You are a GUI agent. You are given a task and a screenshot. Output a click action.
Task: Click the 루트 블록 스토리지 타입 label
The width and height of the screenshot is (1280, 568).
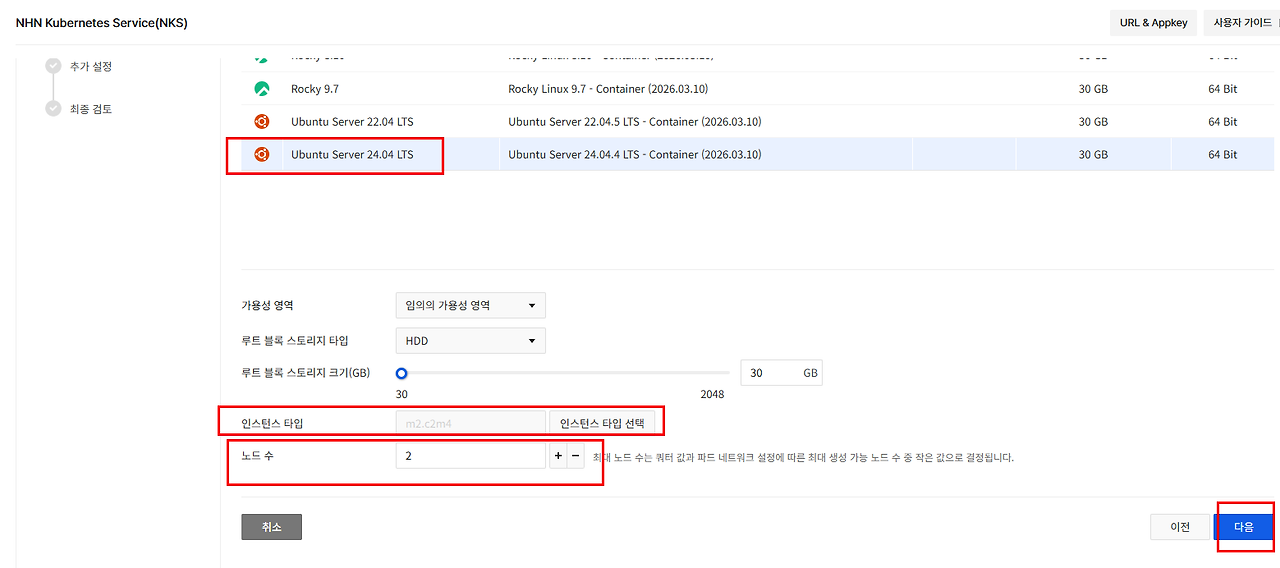pos(295,341)
